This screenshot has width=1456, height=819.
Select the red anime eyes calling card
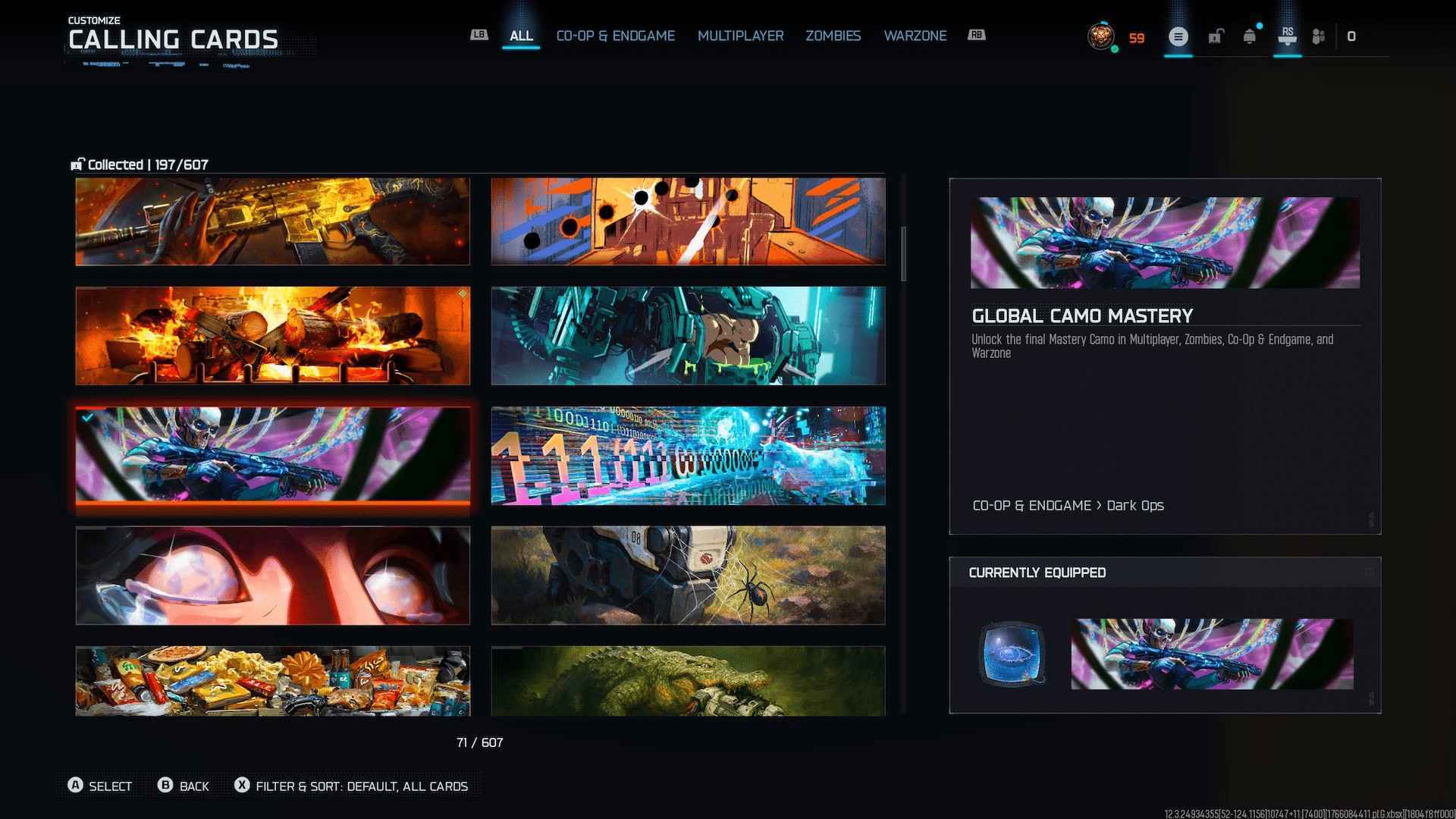click(273, 576)
